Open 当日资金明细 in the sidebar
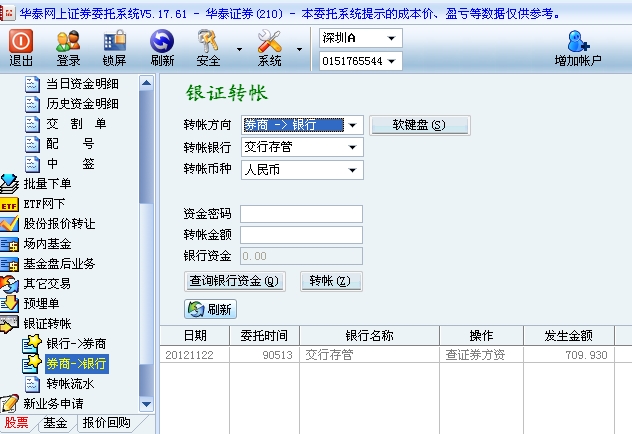The image size is (632, 434). 72,84
